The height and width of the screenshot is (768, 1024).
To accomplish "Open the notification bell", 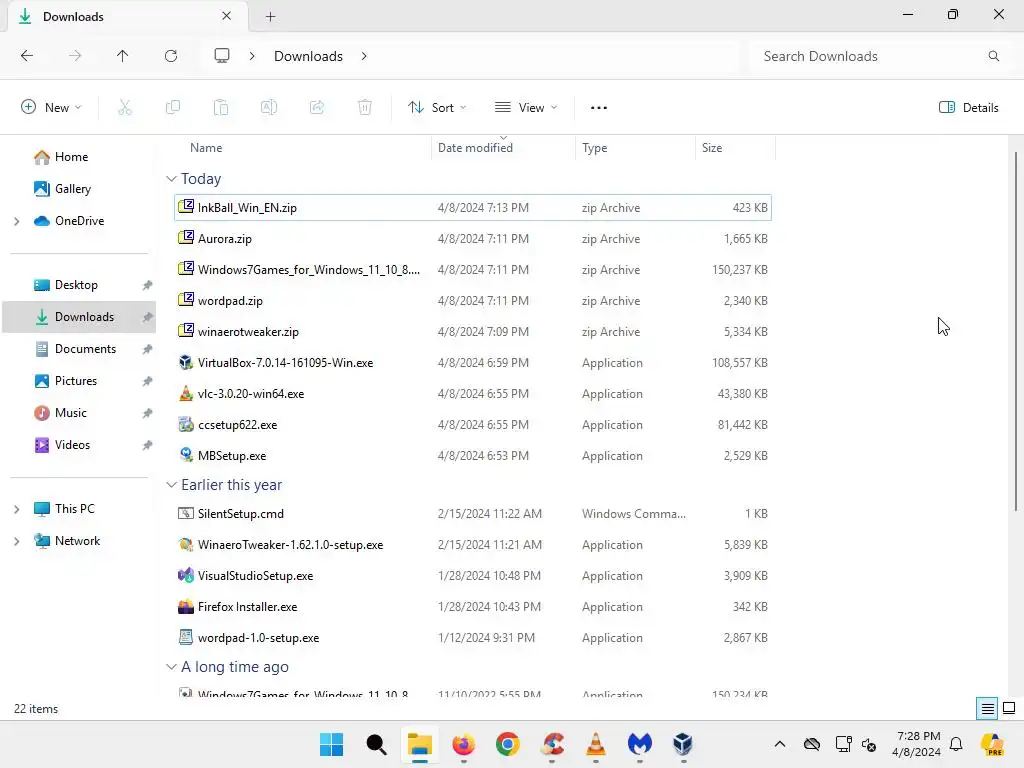I will [956, 744].
